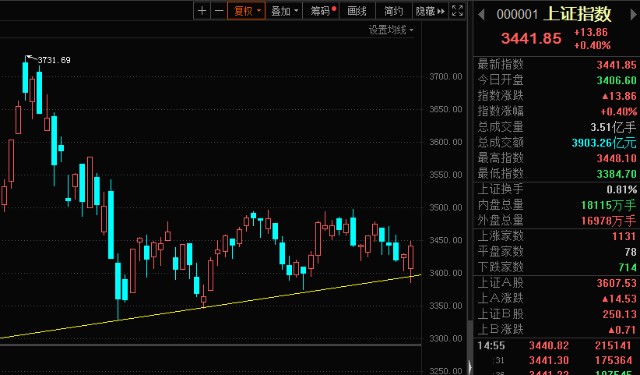Select the tick row priced 3441.30
The image size is (640, 375).
click(x=557, y=360)
